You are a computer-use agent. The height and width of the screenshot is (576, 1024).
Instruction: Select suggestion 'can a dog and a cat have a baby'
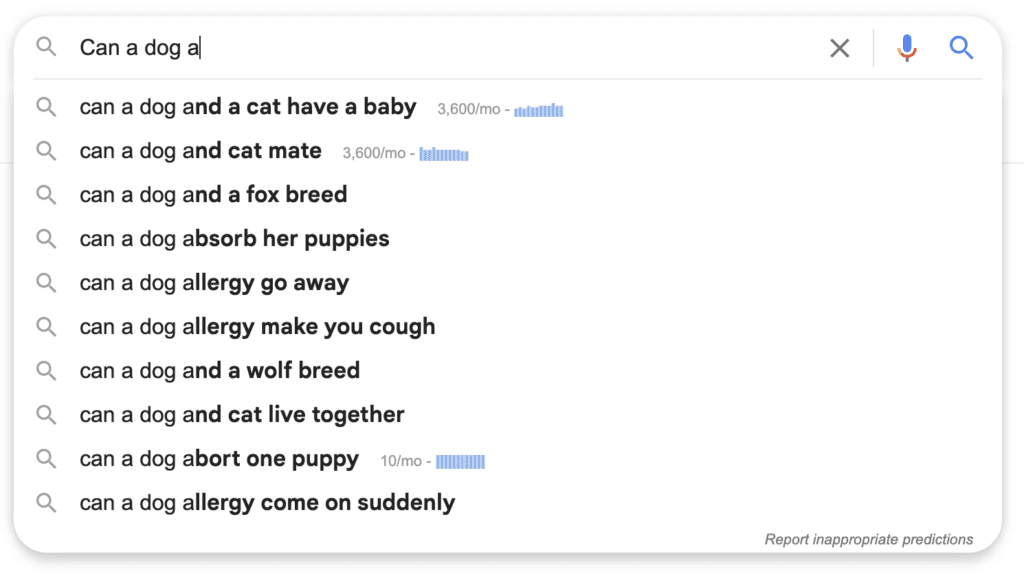(248, 107)
